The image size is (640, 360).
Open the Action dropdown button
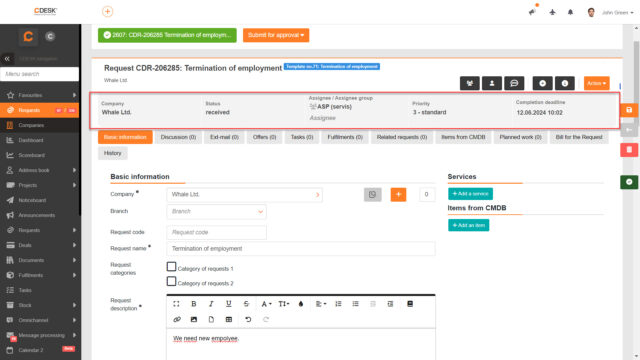596,83
